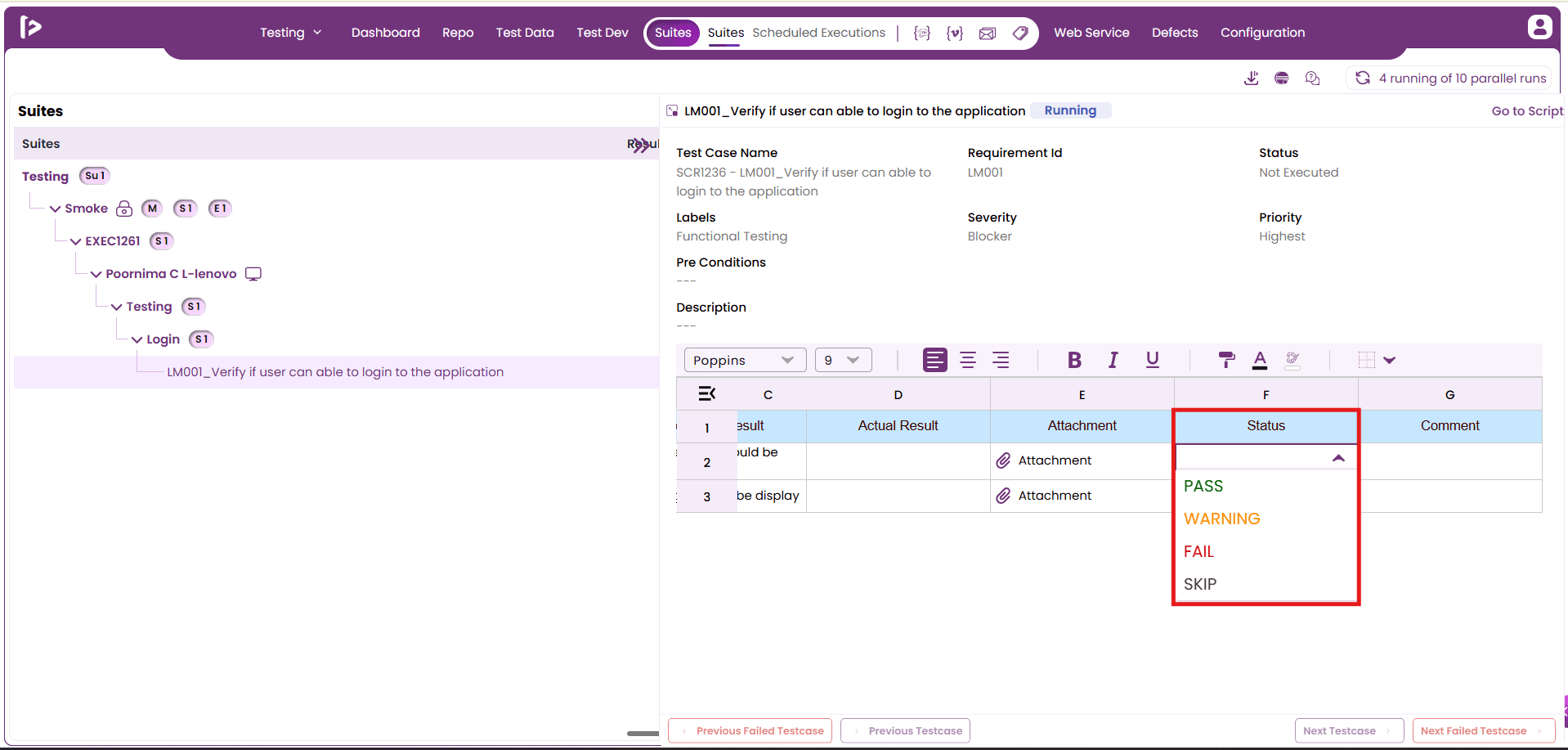Pick the font color tool
The image size is (1568, 750).
tap(1260, 360)
